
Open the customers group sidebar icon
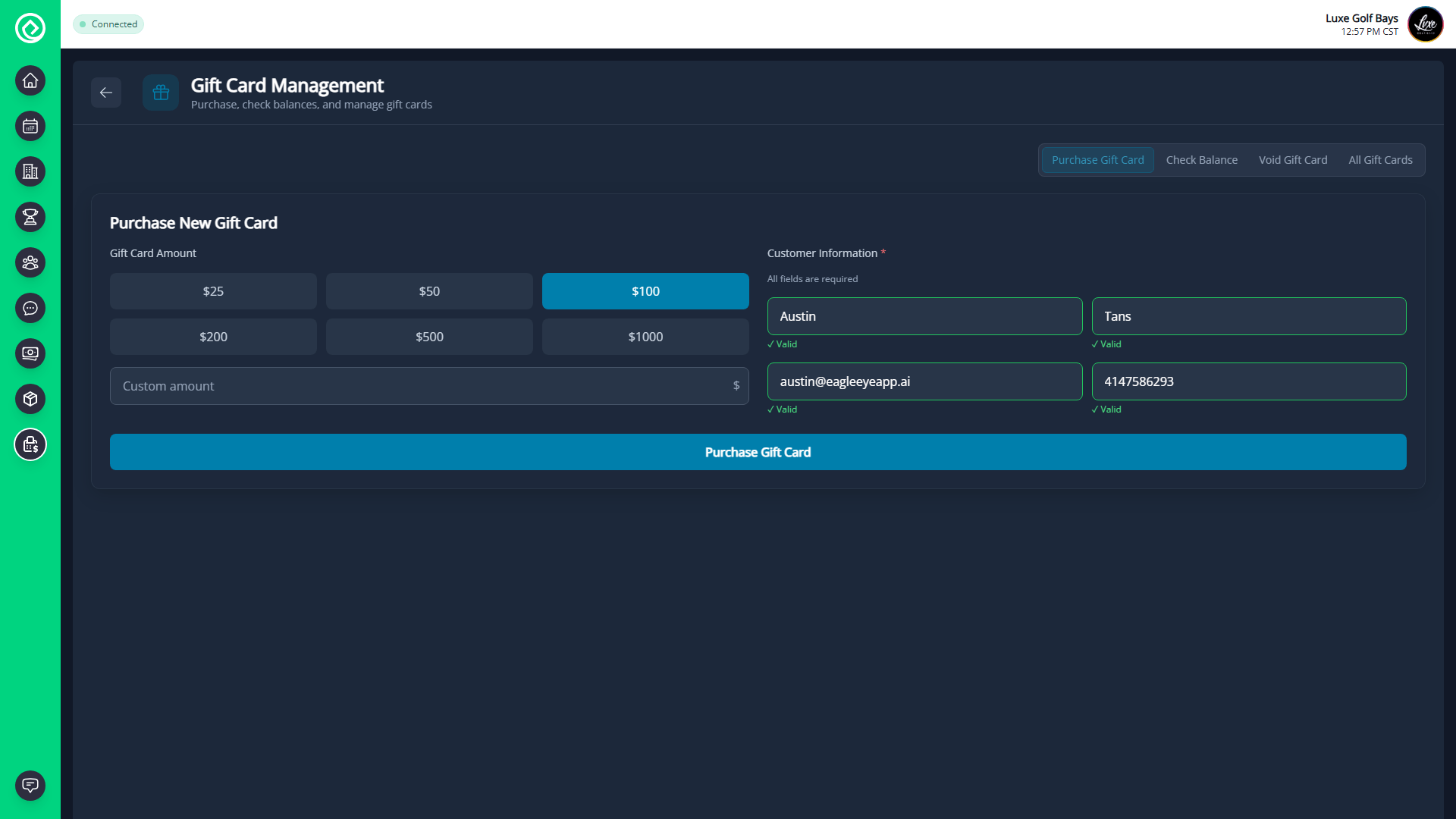30,262
